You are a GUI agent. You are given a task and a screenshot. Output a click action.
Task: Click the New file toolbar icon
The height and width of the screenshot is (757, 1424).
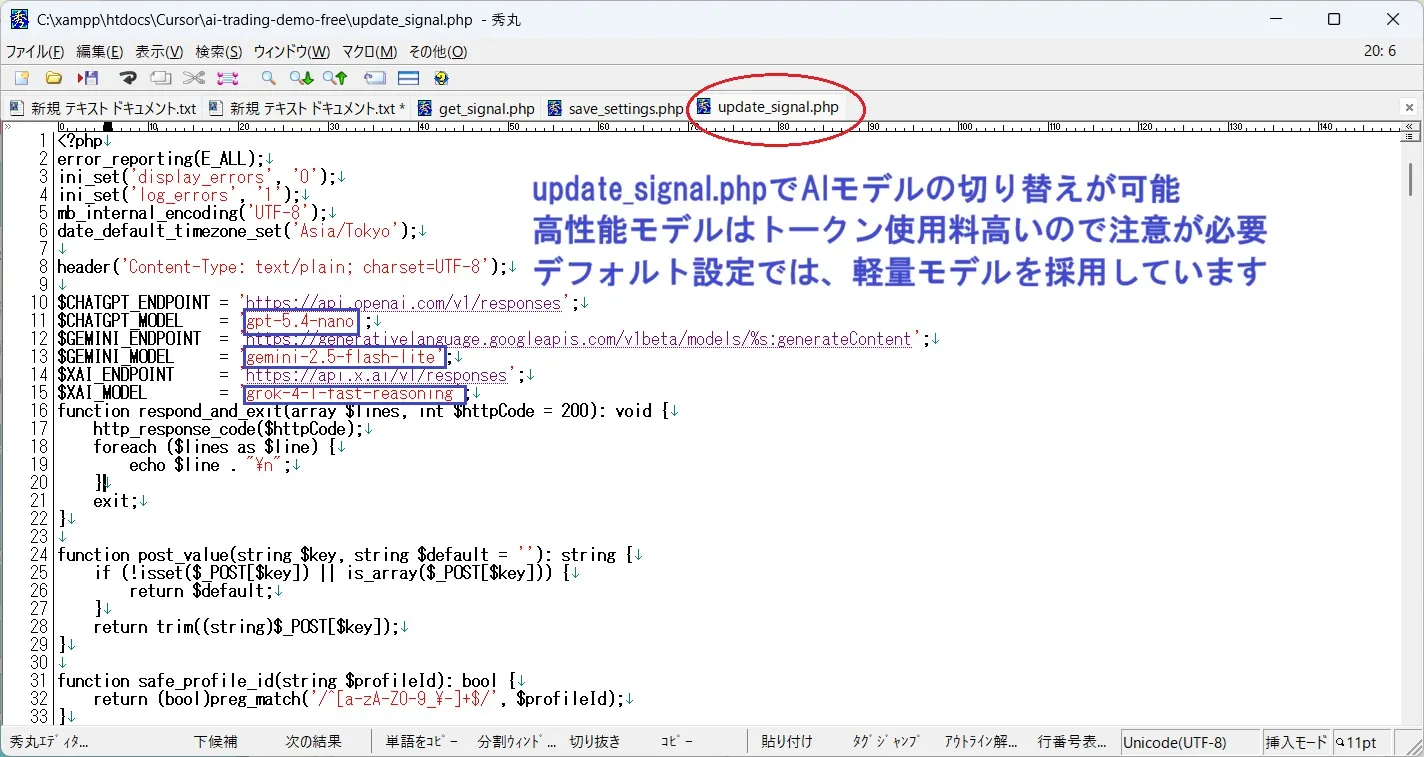[x=21, y=78]
